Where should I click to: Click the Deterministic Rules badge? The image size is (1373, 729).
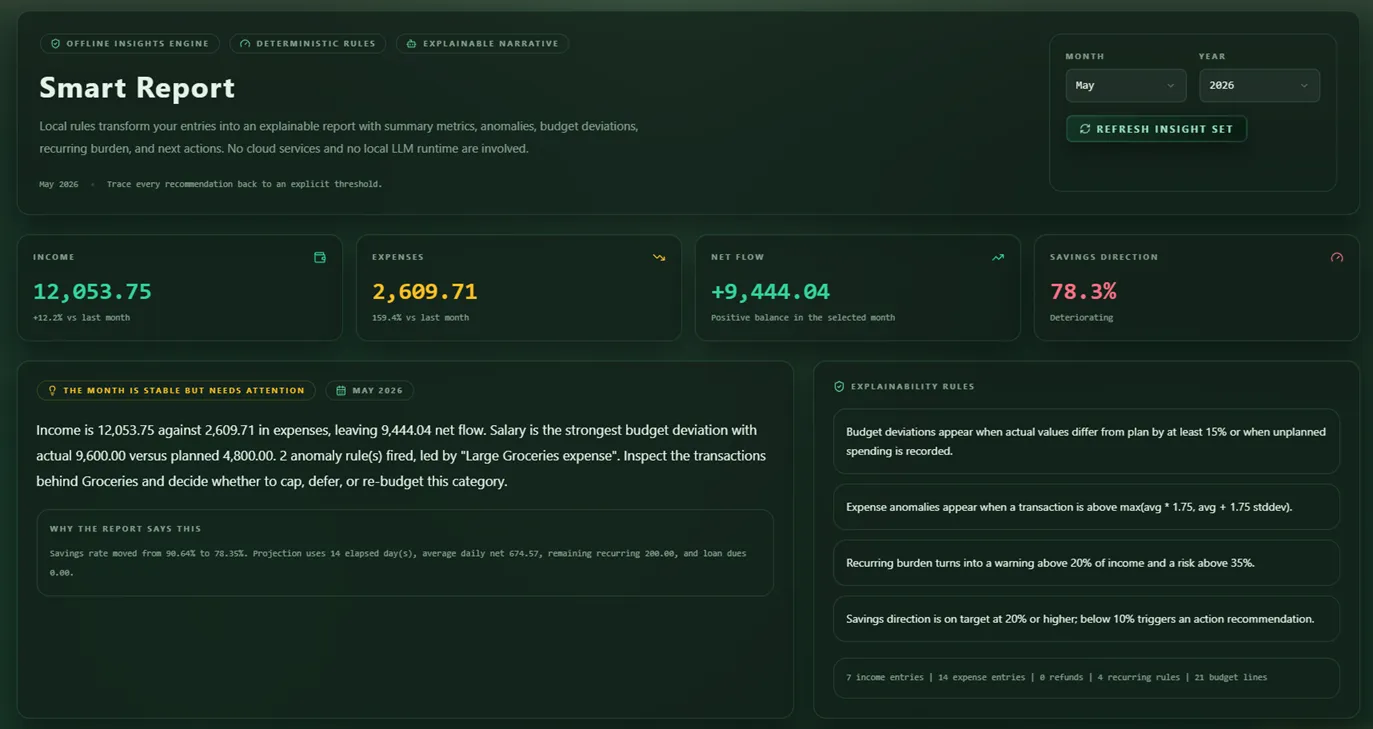click(308, 44)
